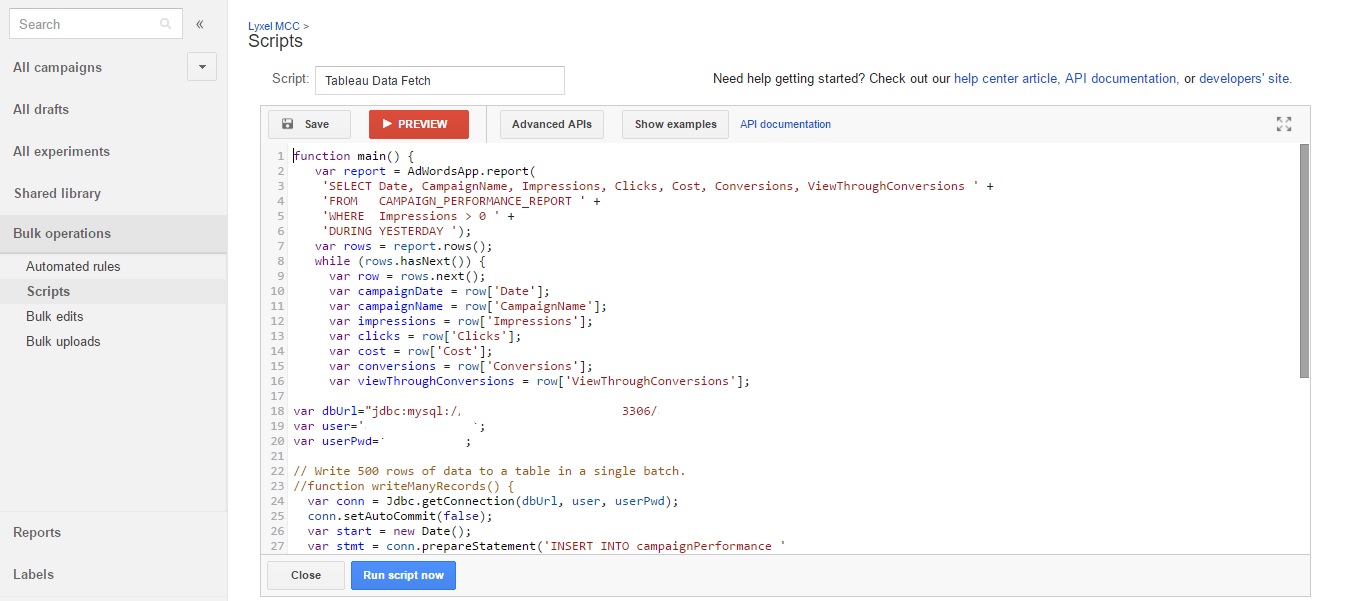
Task: Click the search magnifier icon
Action: click(165, 24)
